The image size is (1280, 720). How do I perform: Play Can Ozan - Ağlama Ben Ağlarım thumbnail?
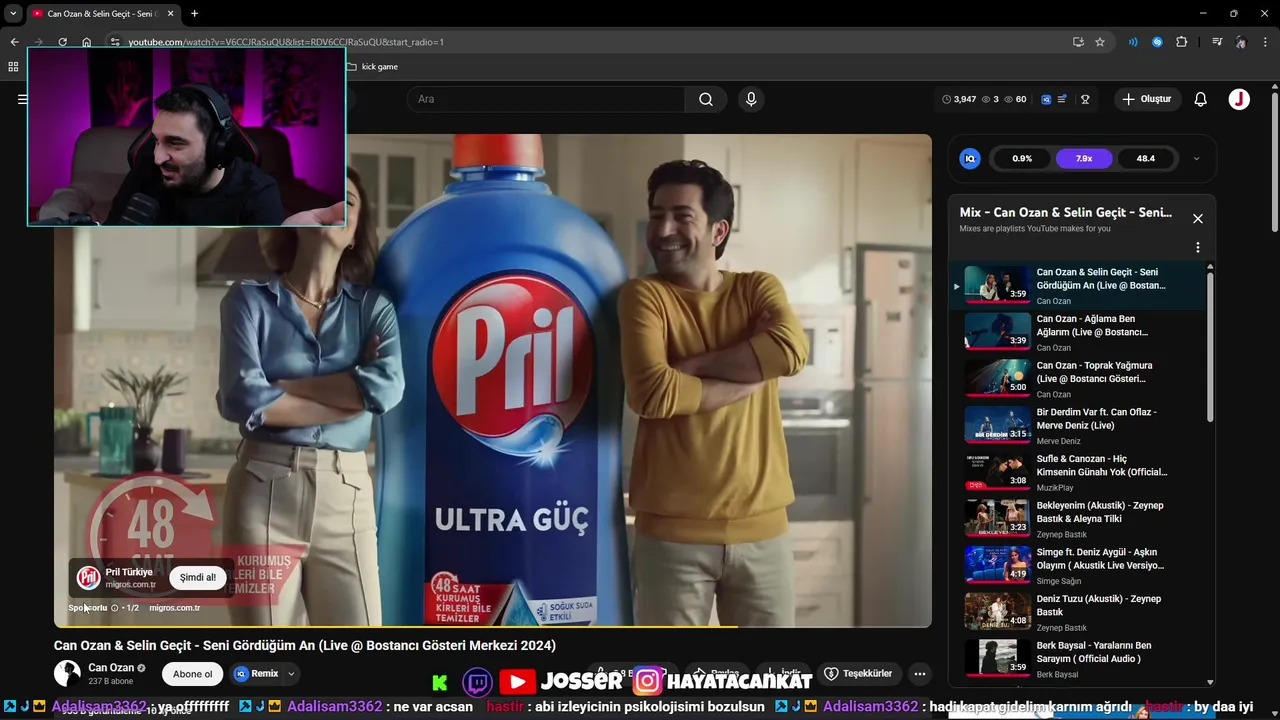pyautogui.click(x=997, y=332)
